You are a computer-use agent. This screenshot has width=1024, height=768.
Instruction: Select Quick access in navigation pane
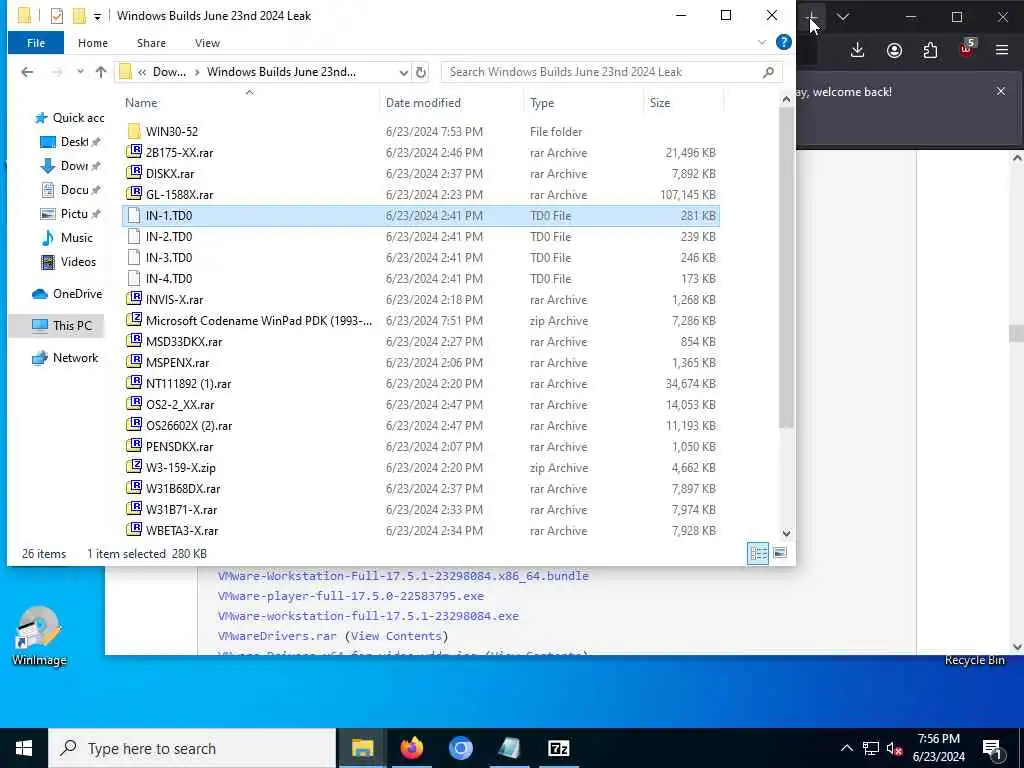(x=69, y=118)
